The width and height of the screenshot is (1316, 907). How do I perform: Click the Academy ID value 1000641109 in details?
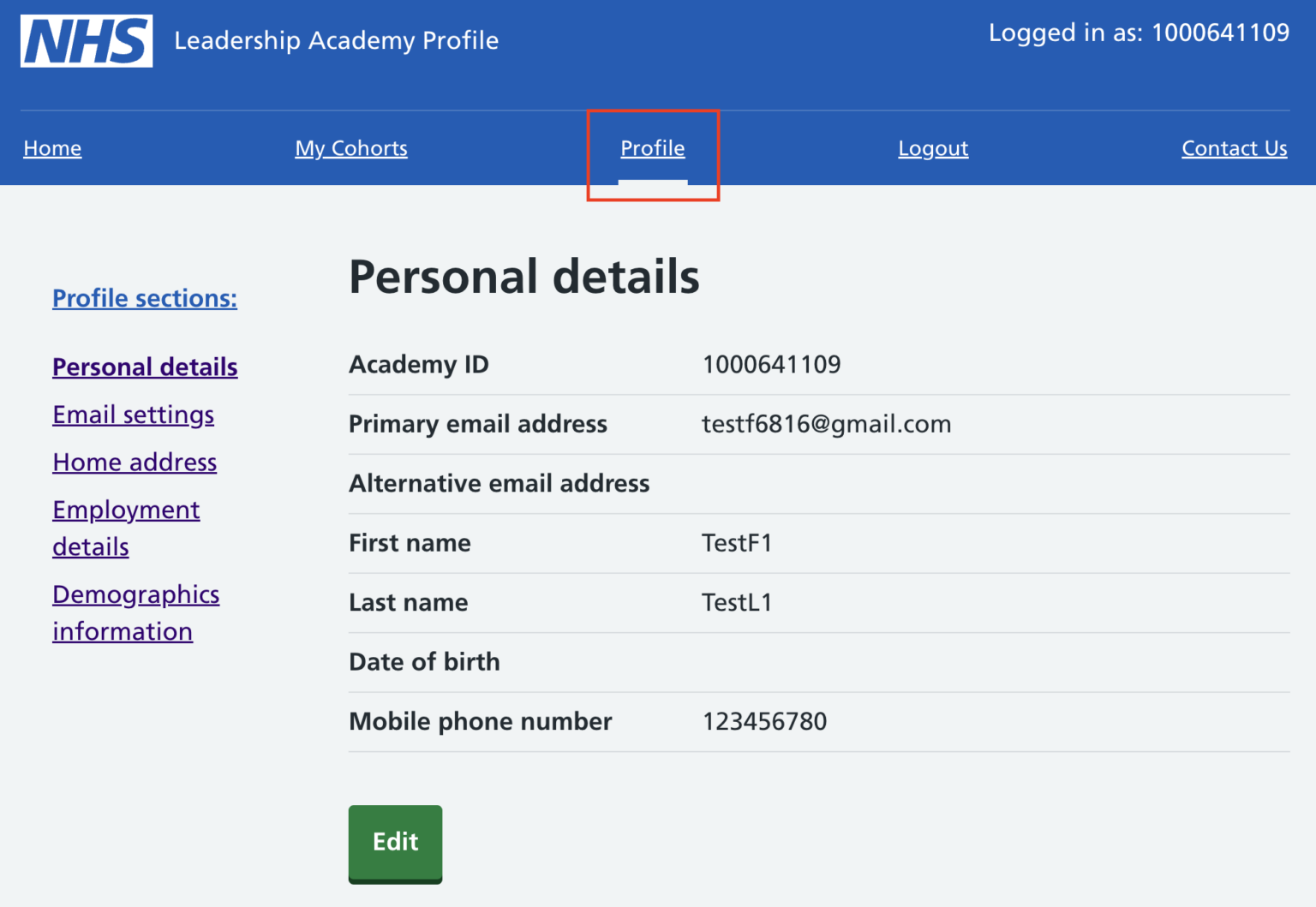point(771,365)
